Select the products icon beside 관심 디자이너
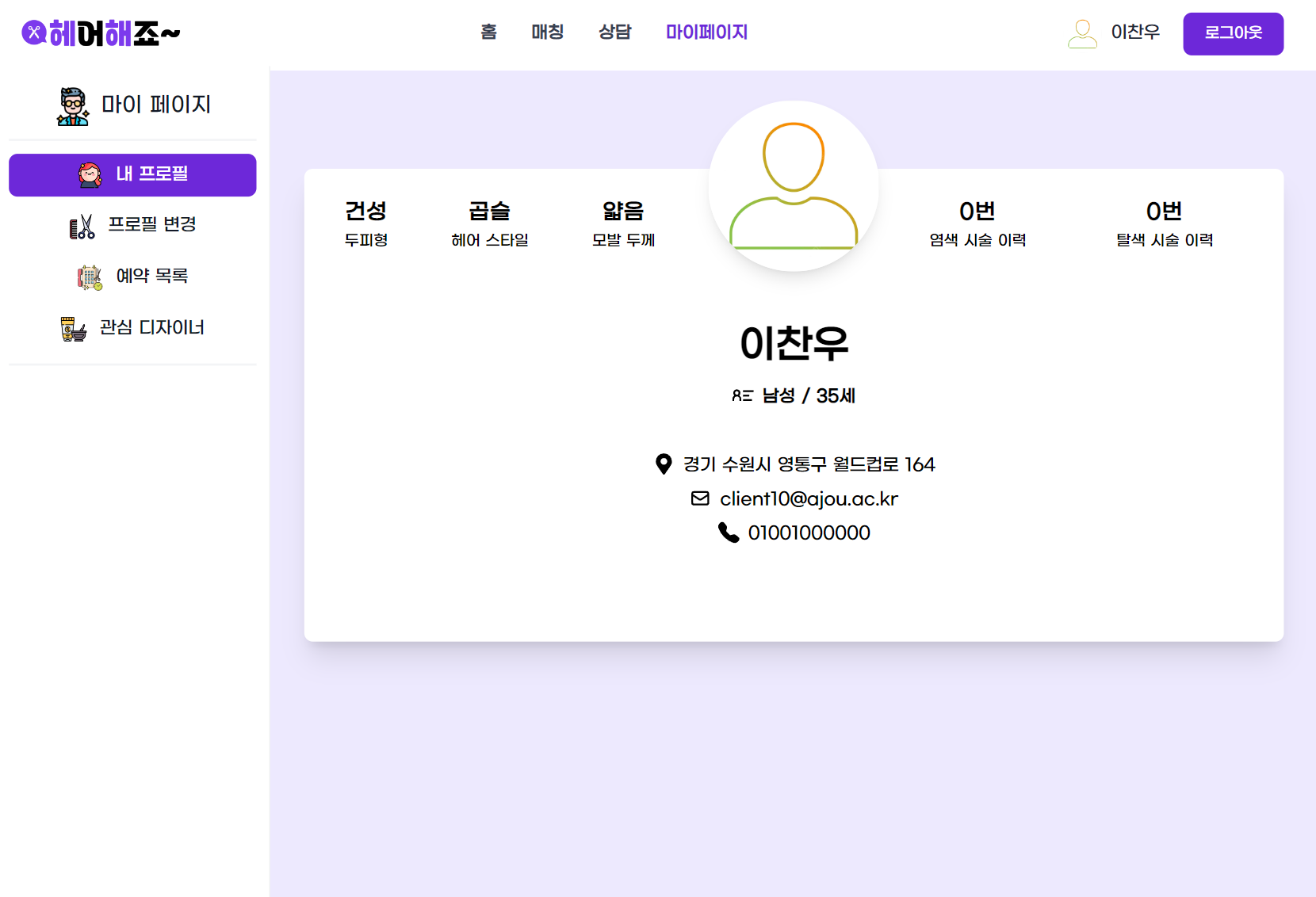 click(75, 328)
